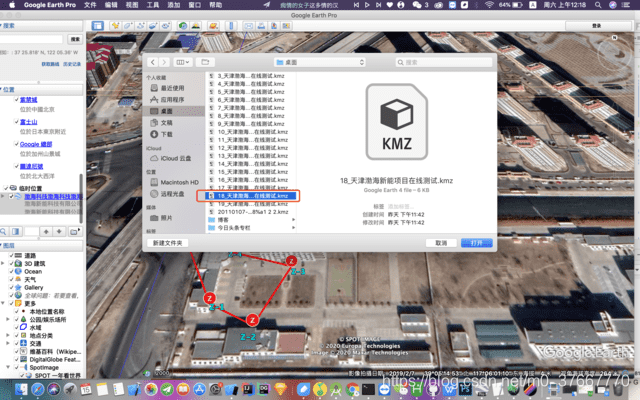
Task: Open the 工具 menu
Action: (x=153, y=5)
